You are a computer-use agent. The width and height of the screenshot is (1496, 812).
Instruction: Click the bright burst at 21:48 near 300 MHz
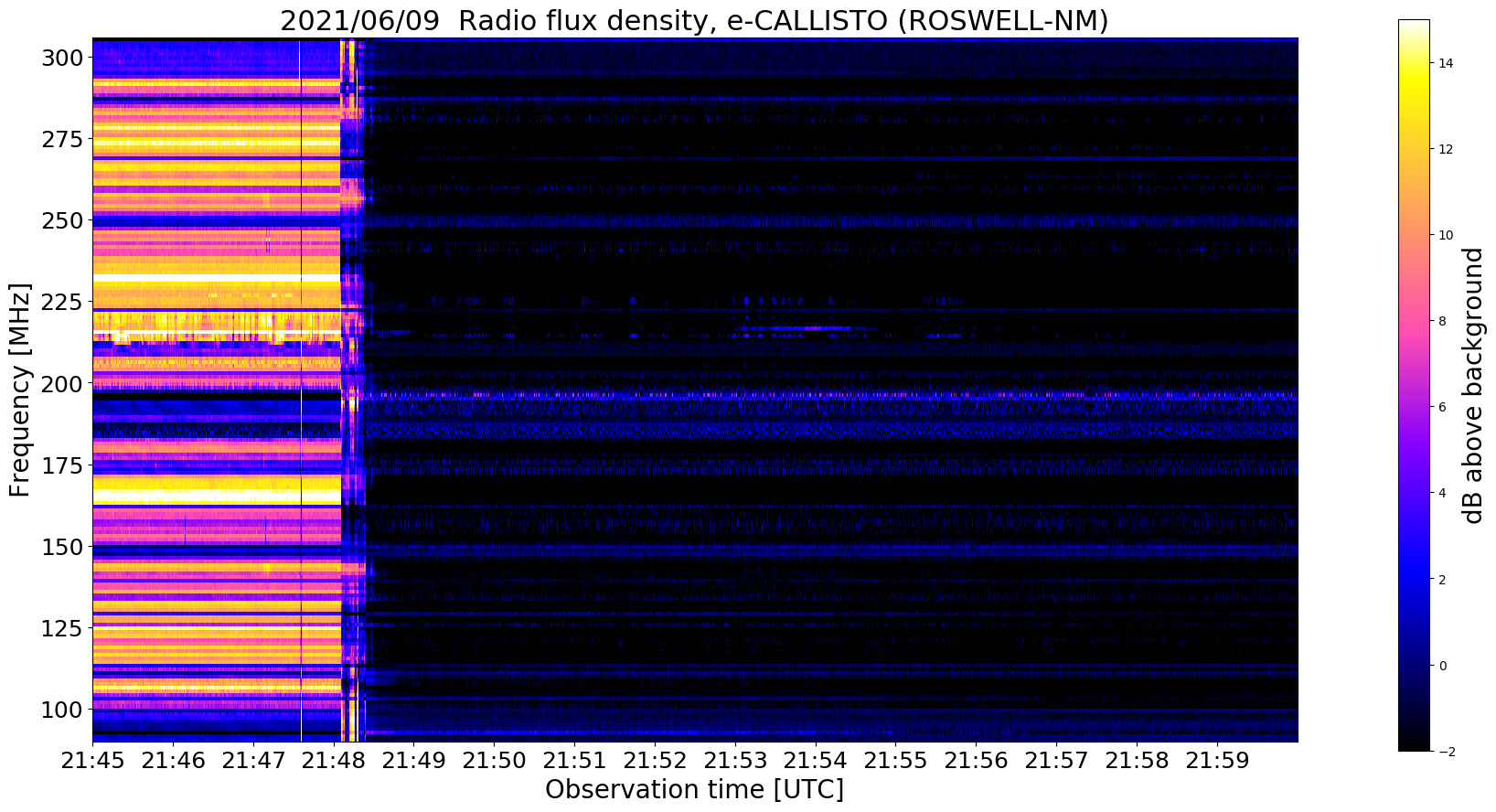pyautogui.click(x=348, y=59)
